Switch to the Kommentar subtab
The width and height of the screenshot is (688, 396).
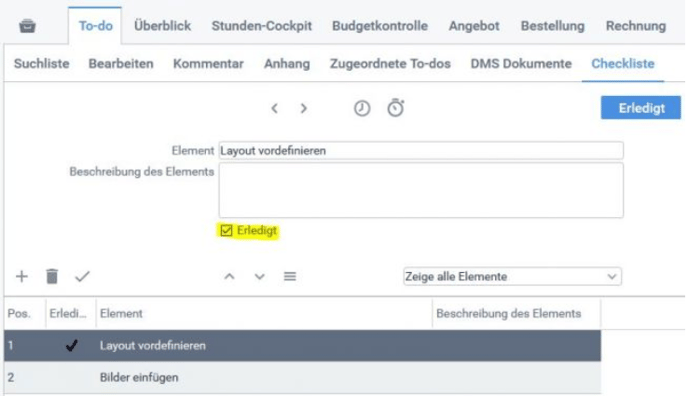[x=208, y=64]
